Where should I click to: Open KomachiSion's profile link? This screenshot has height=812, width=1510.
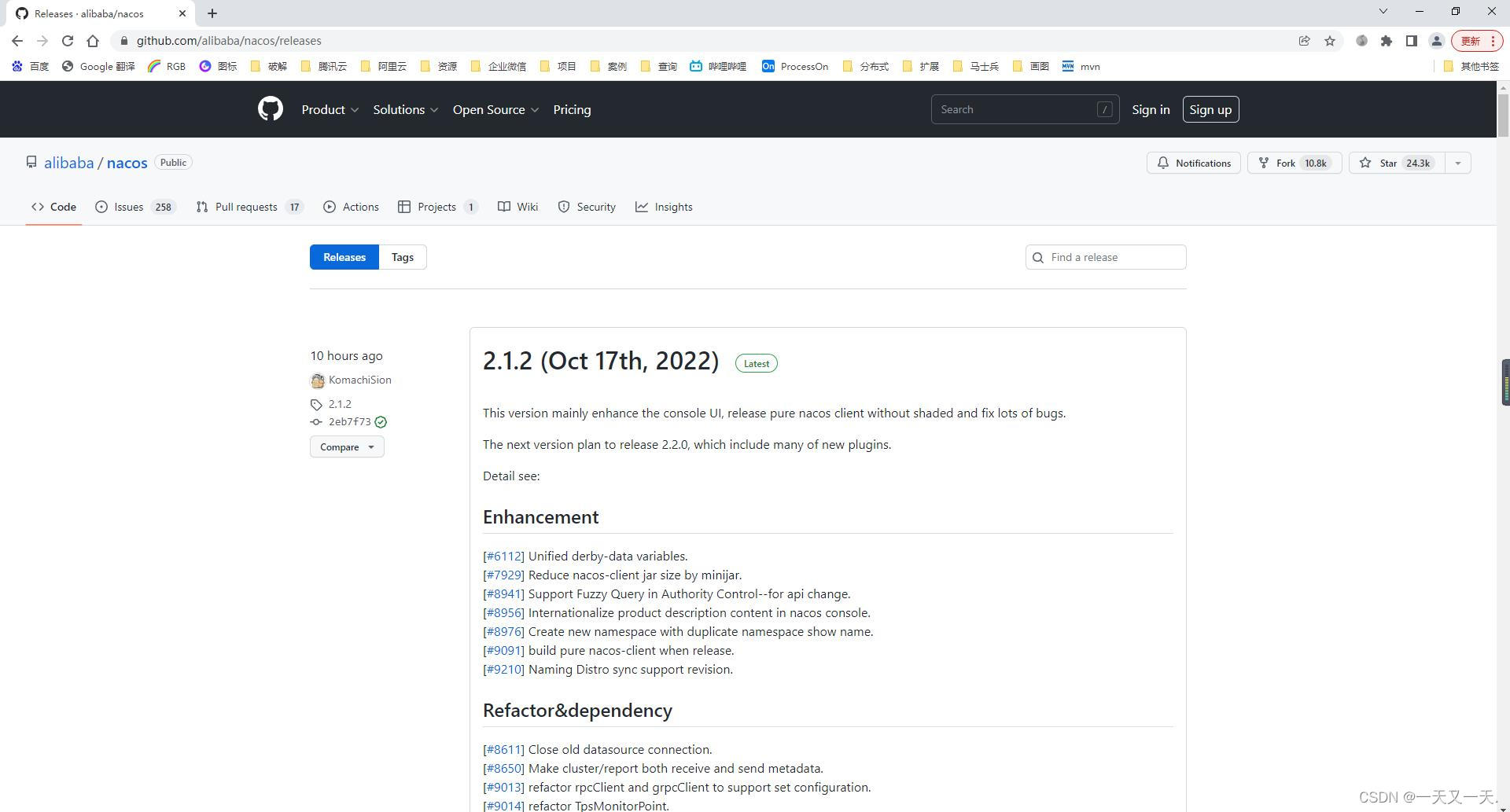tap(359, 380)
